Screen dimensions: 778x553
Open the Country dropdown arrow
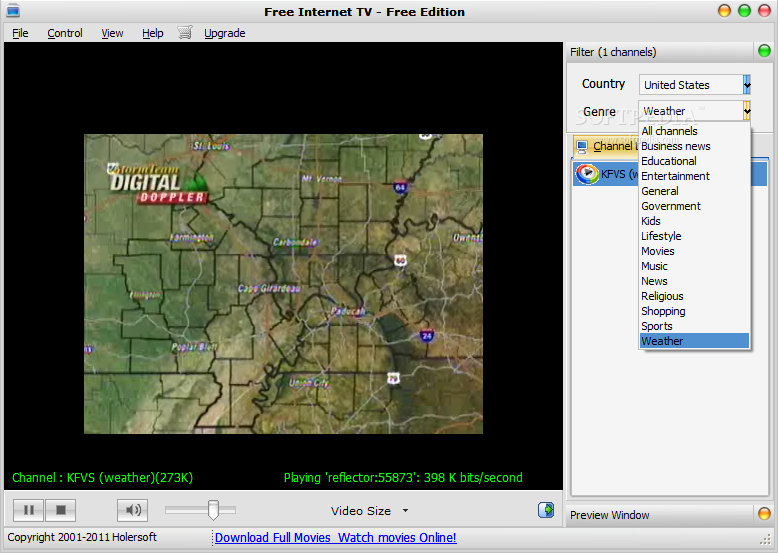pyautogui.click(x=747, y=85)
